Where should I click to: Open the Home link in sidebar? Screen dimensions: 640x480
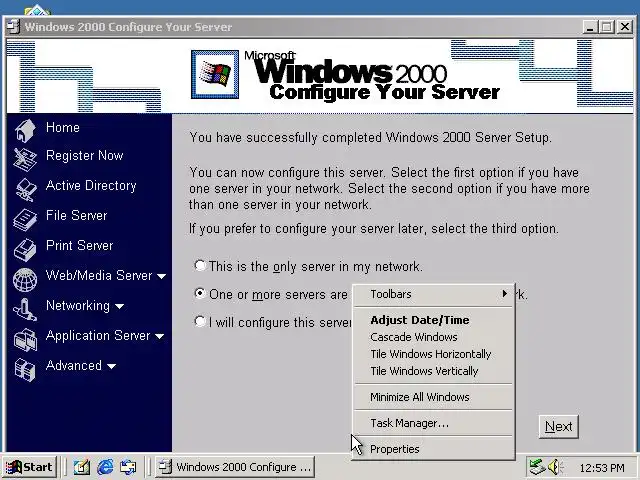pyautogui.click(x=63, y=127)
